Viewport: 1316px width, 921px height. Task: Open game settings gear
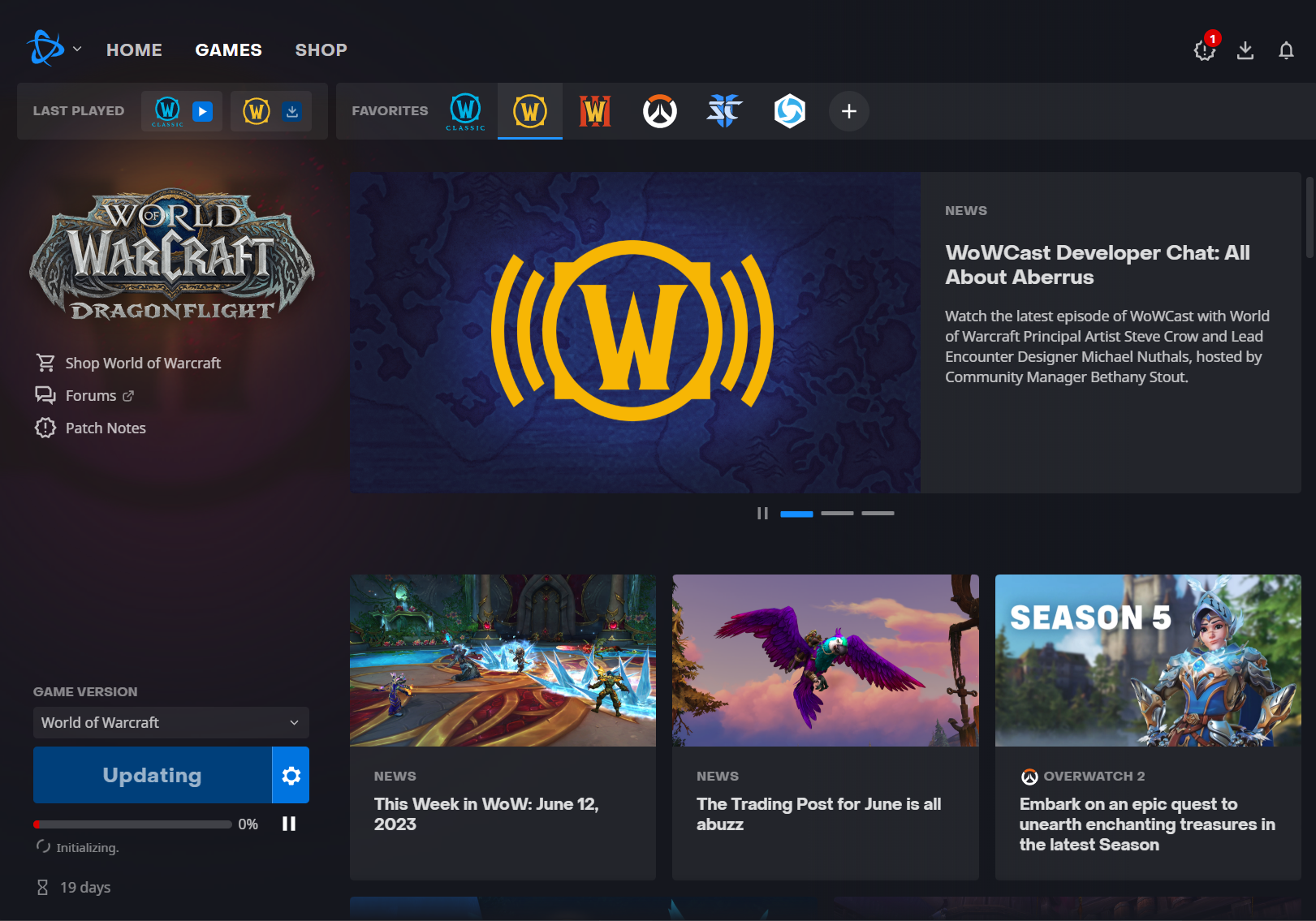pos(291,775)
